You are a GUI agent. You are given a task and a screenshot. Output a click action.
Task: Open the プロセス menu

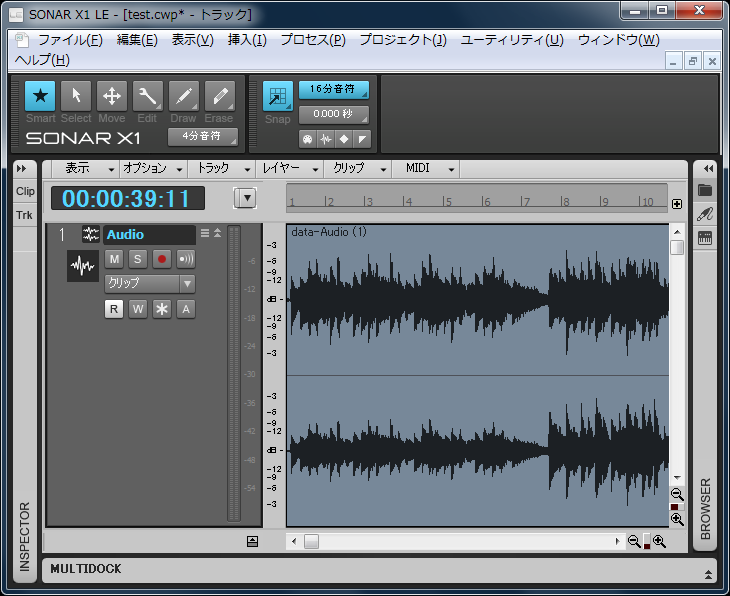click(313, 40)
